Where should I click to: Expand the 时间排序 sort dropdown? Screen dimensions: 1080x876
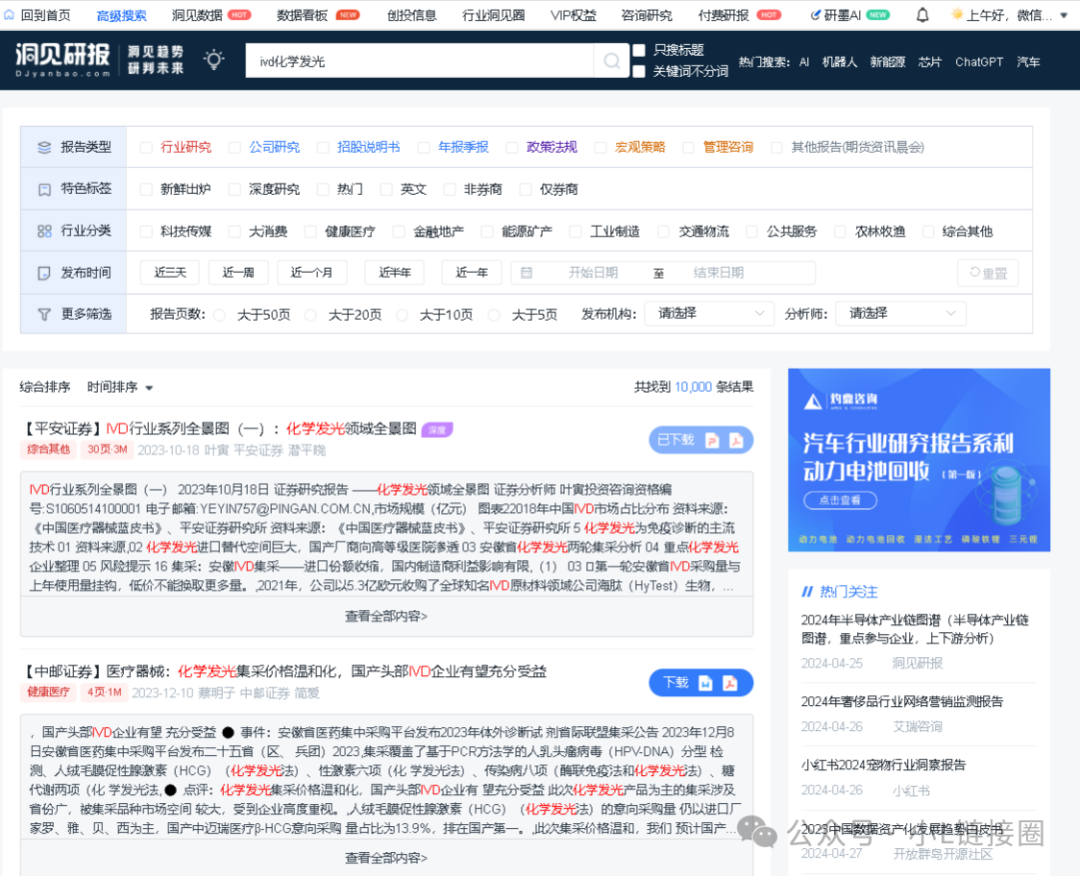pos(120,387)
